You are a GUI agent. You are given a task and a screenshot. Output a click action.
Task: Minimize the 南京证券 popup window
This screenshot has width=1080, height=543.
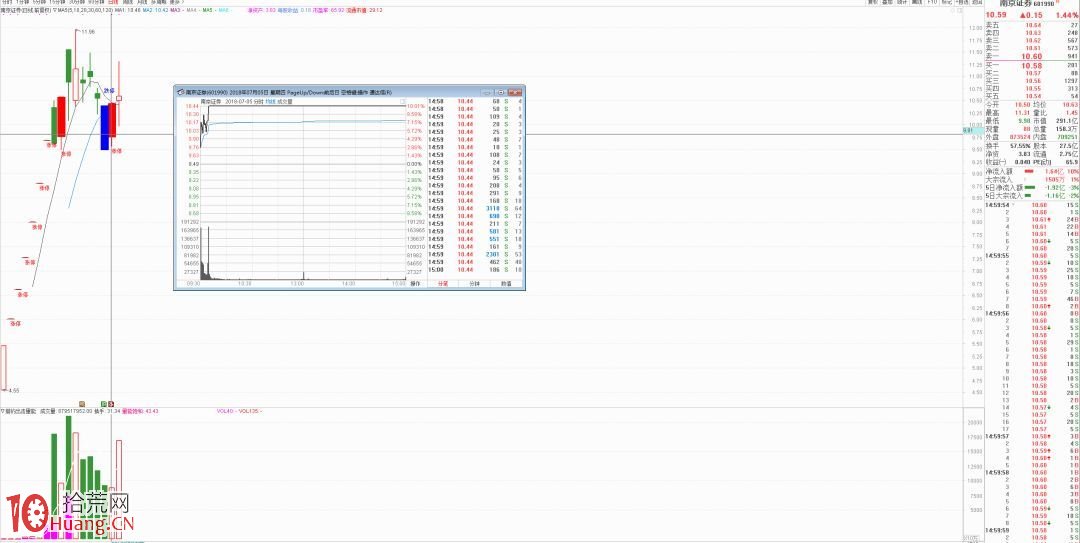pyautogui.click(x=488, y=92)
